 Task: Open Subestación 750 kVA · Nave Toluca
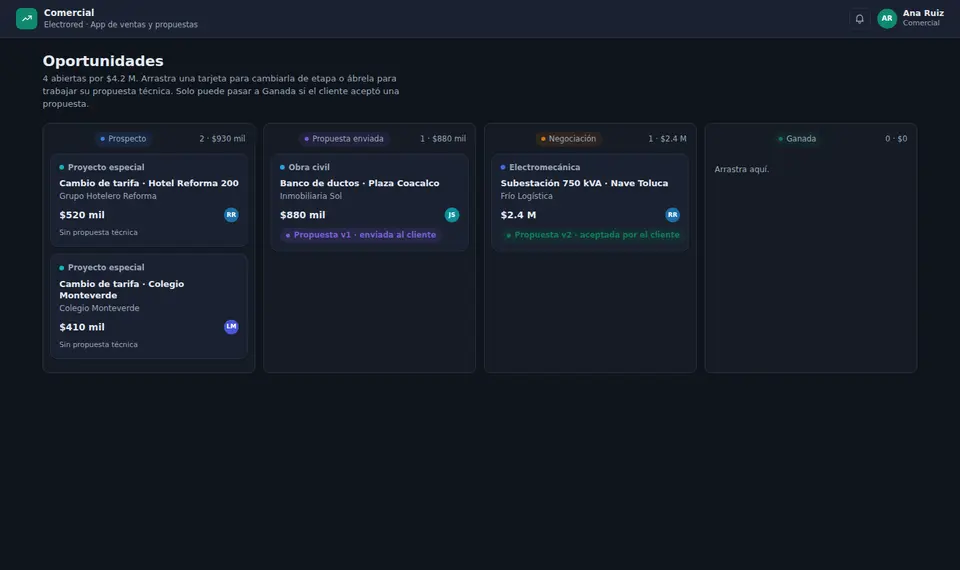tap(590, 202)
